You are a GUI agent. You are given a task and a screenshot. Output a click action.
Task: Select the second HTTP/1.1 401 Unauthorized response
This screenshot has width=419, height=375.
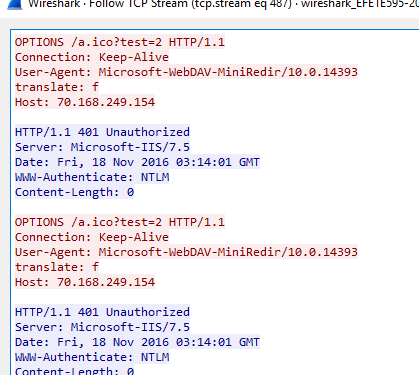pyautogui.click(x=102, y=312)
